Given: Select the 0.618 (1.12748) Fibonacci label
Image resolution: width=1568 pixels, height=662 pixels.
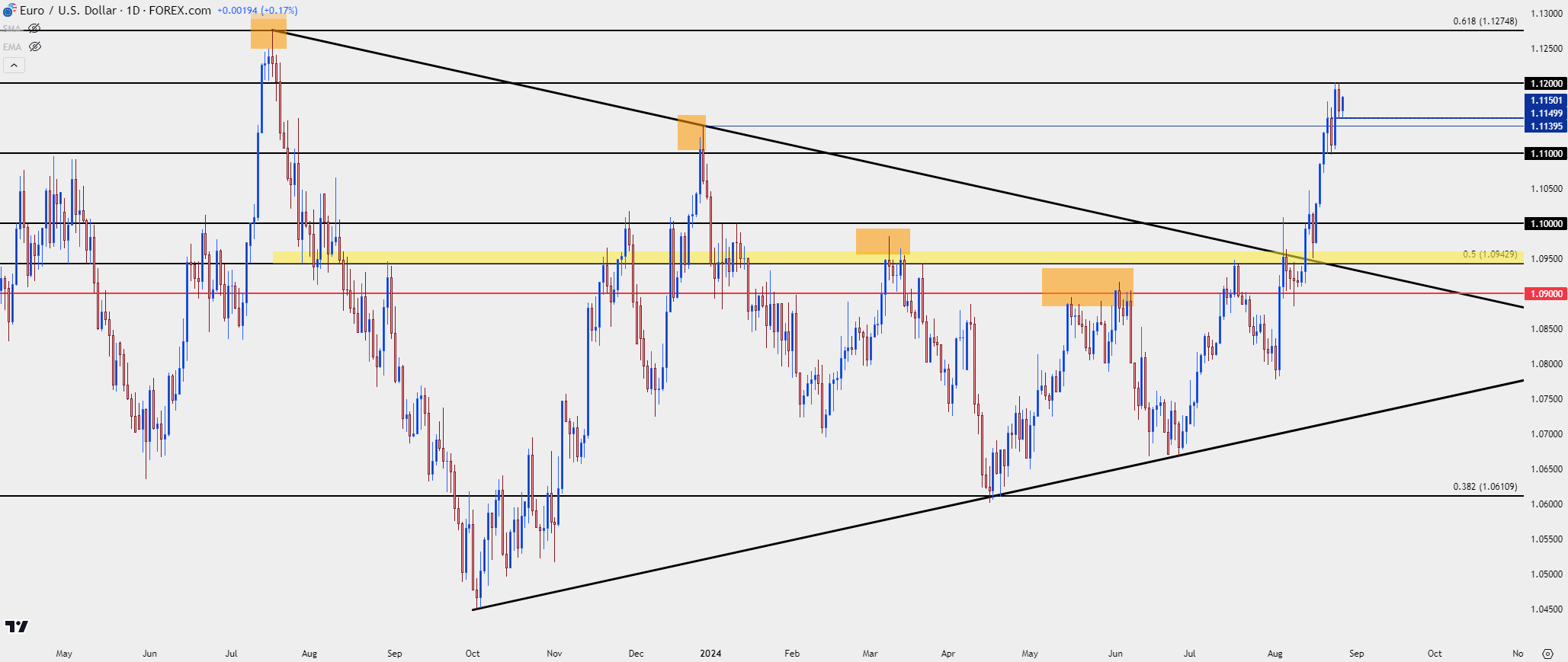Looking at the screenshot, I should (1485, 21).
